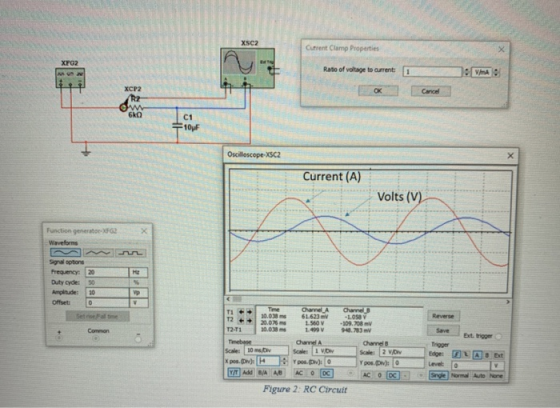Click the Channel A Scale field
The image size is (560, 408).
click(334, 352)
